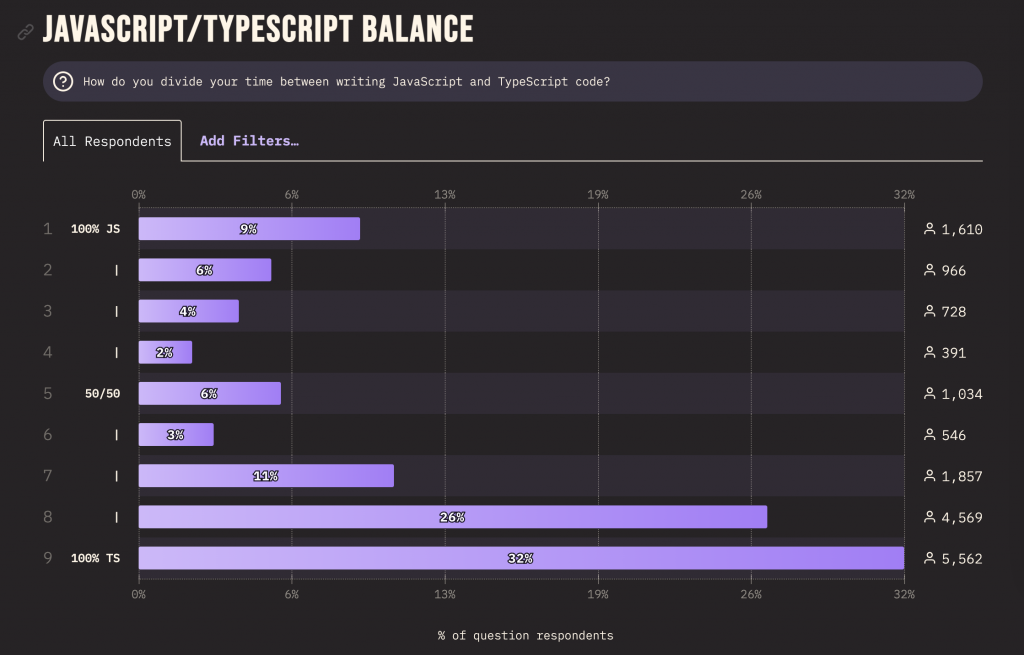
Task: Click the link icon beside the section title
Action: 26,32
